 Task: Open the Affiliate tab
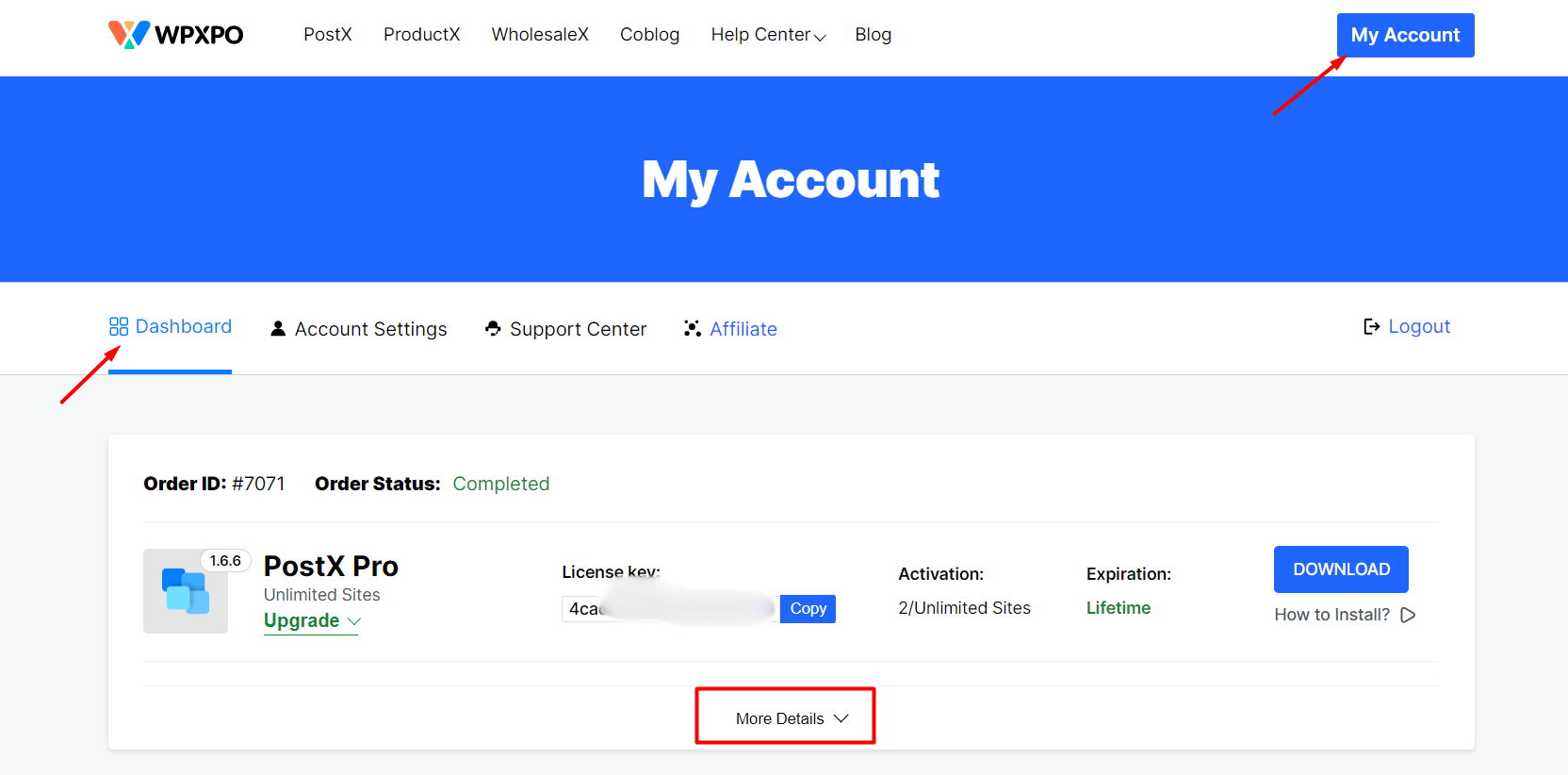pos(730,329)
